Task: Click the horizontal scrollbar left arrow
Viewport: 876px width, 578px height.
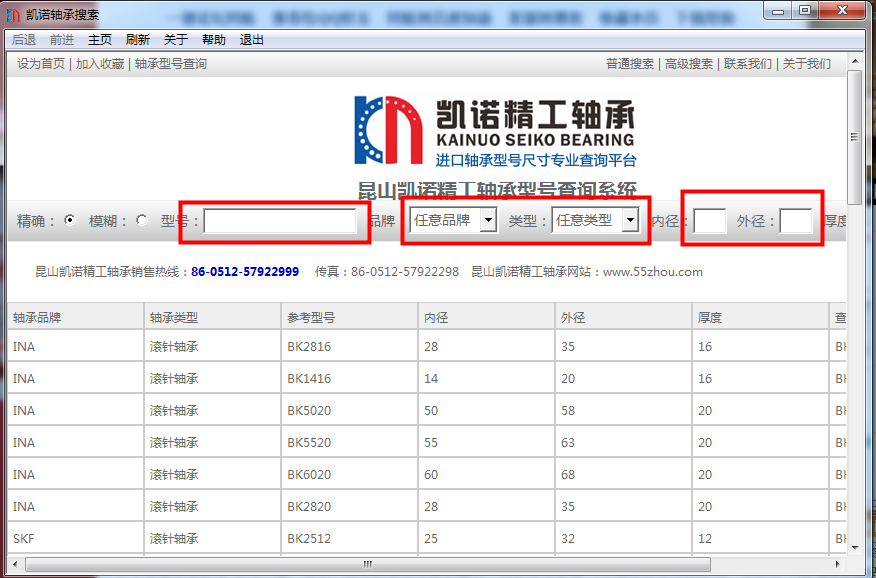Action: coord(15,565)
